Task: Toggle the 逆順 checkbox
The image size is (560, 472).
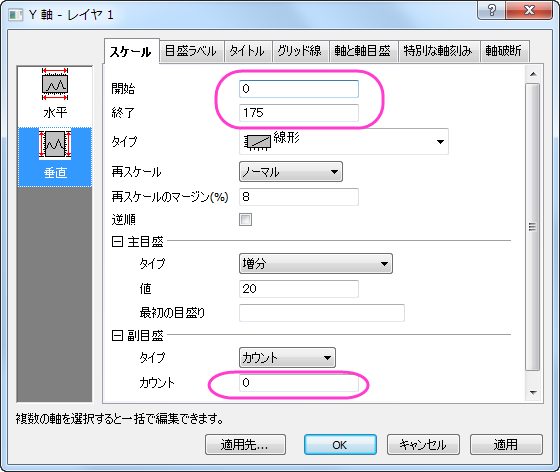Action: click(245, 219)
